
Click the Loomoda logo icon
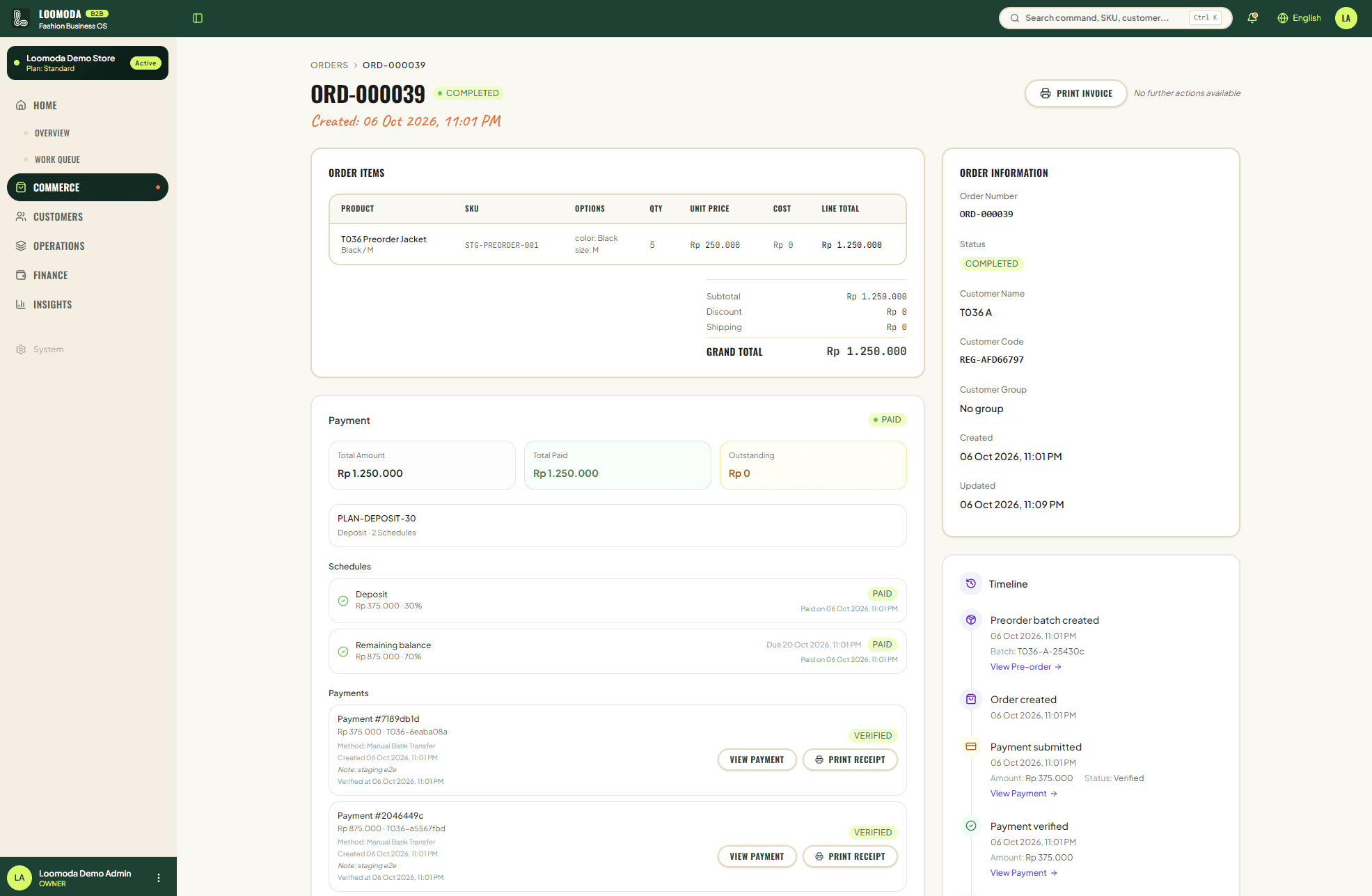point(20,18)
